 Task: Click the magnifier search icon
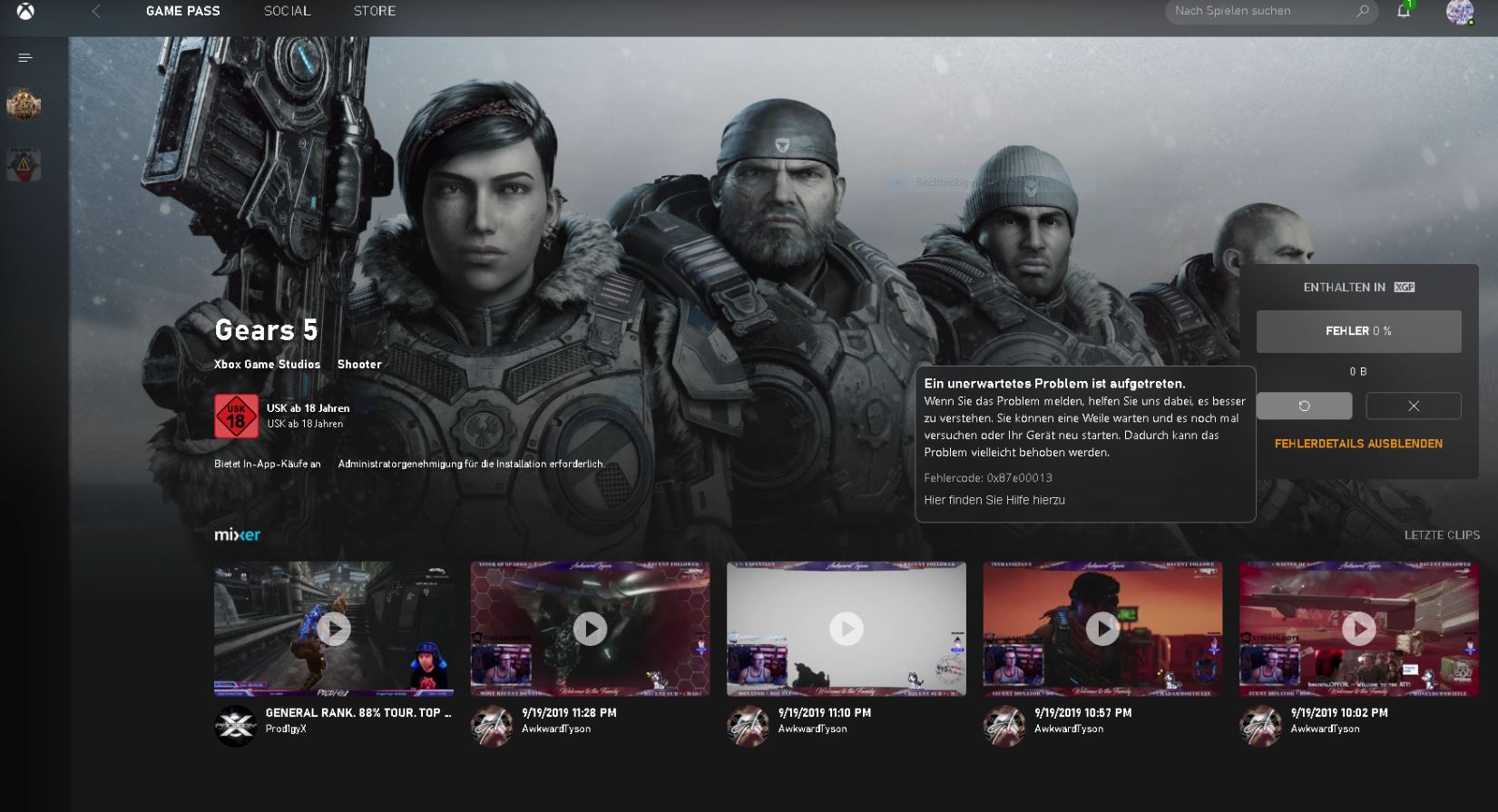pos(1362,11)
